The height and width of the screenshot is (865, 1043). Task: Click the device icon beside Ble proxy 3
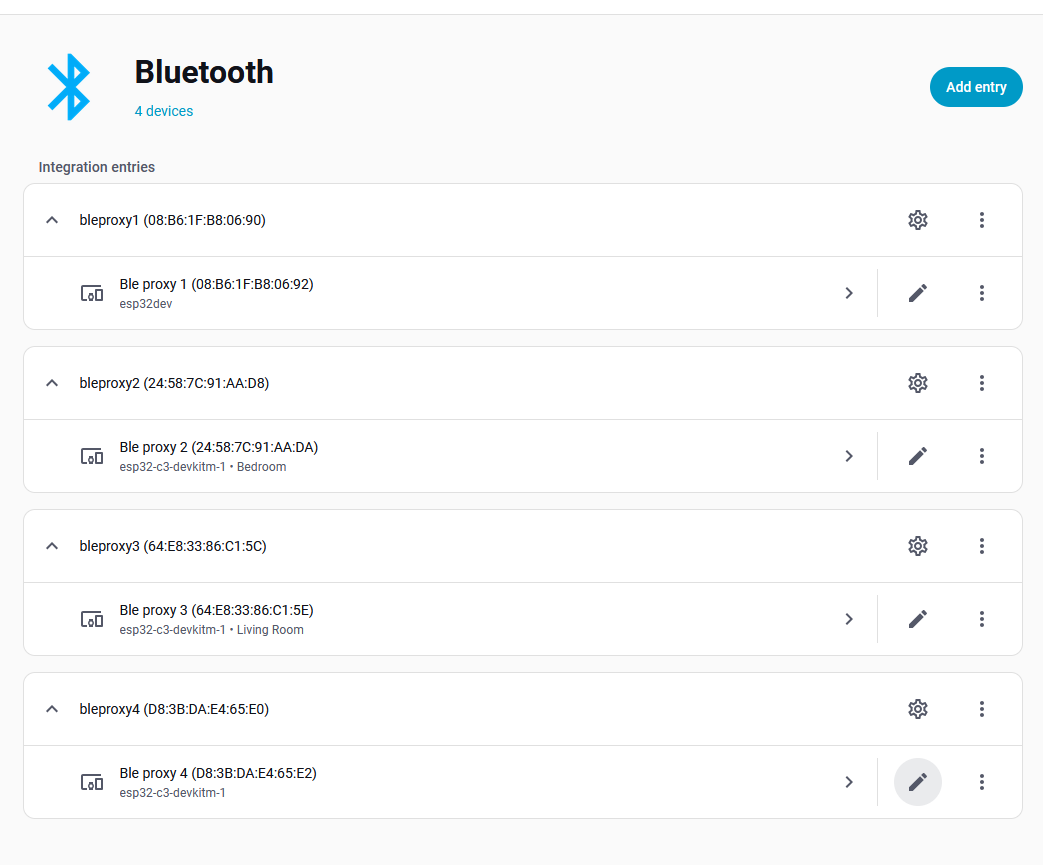click(x=91, y=619)
